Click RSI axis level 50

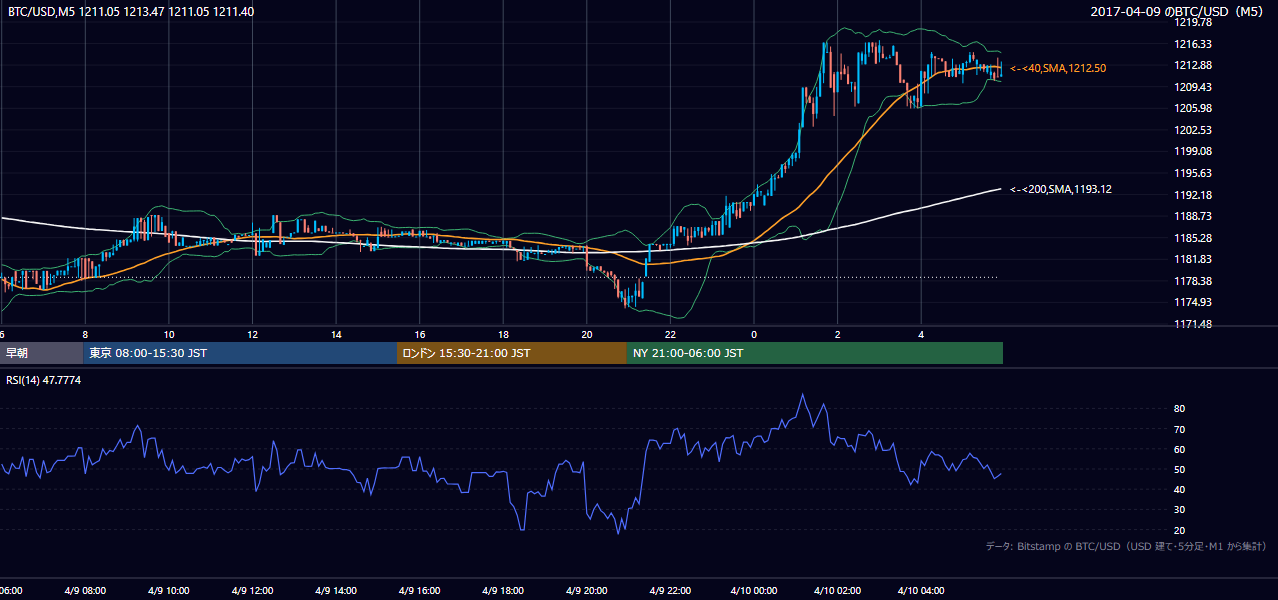(x=1180, y=469)
